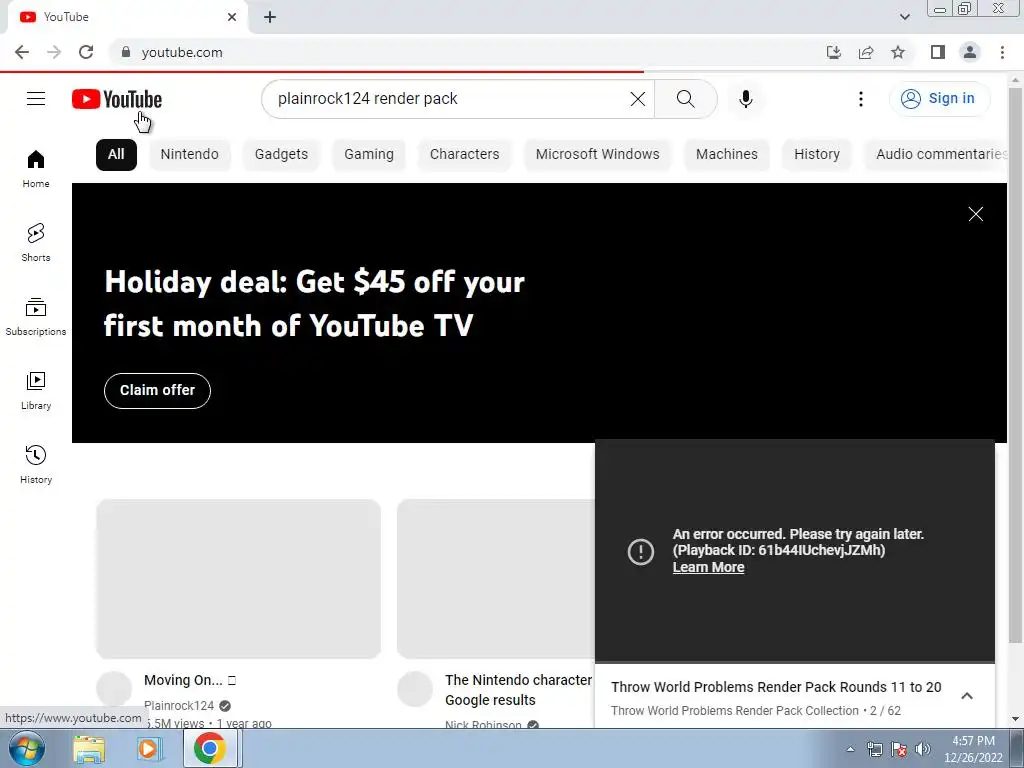
Task: Bookmark this page with star icon
Action: tap(898, 52)
